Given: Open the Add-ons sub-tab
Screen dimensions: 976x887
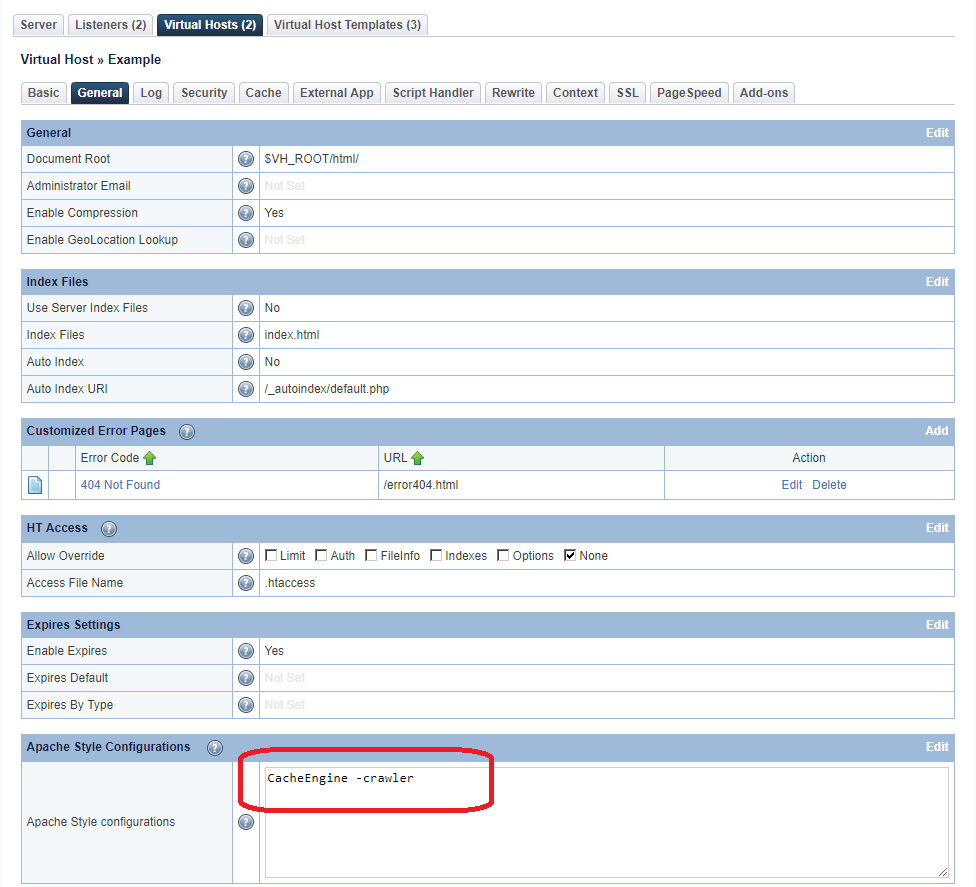Looking at the screenshot, I should pos(764,93).
